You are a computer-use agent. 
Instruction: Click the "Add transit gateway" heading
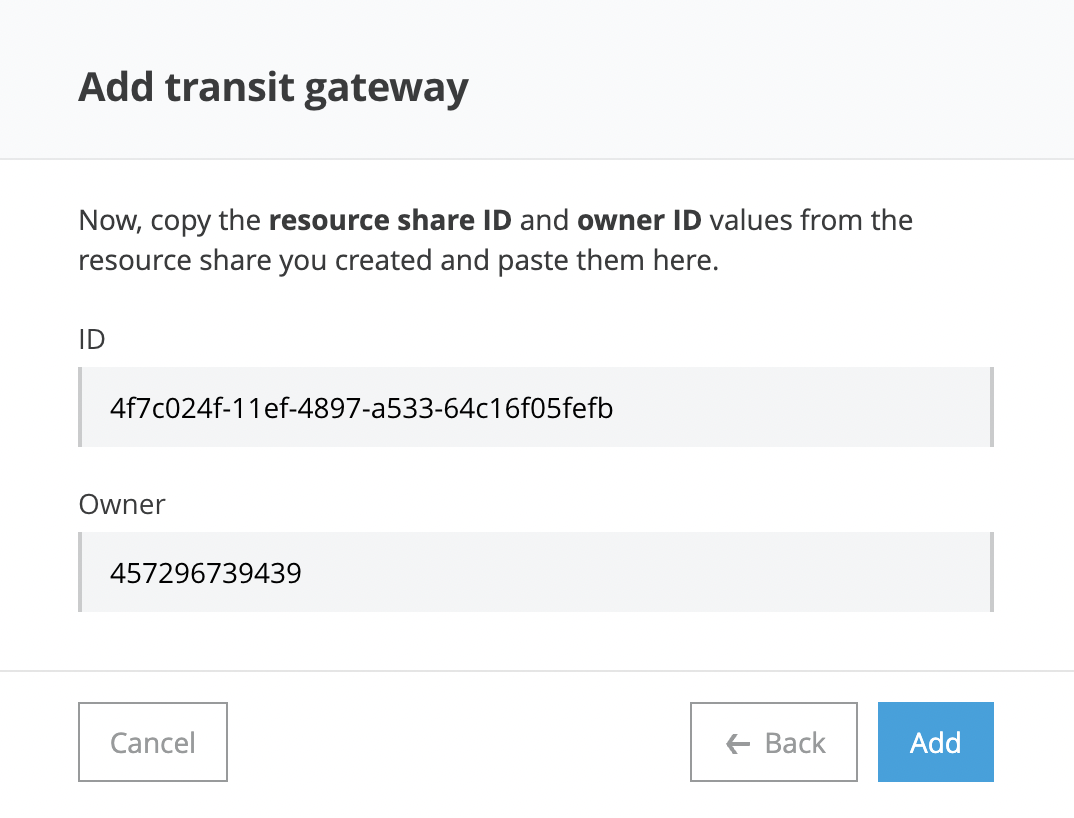tap(273, 88)
